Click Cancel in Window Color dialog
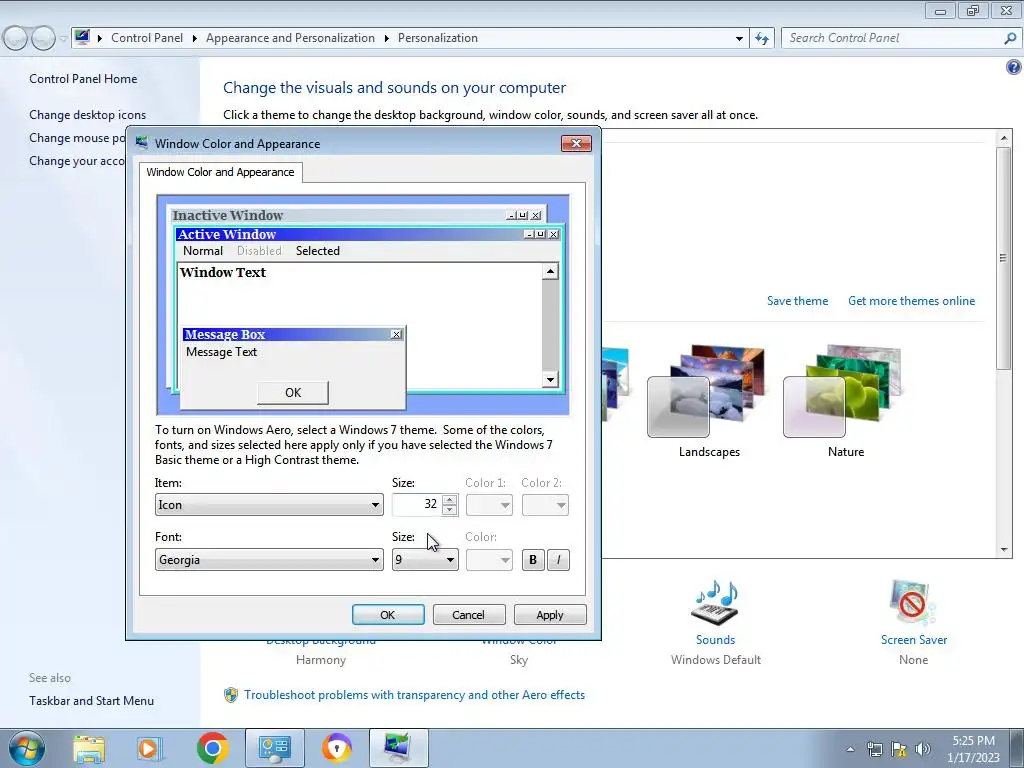The width and height of the screenshot is (1024, 768). 469,615
